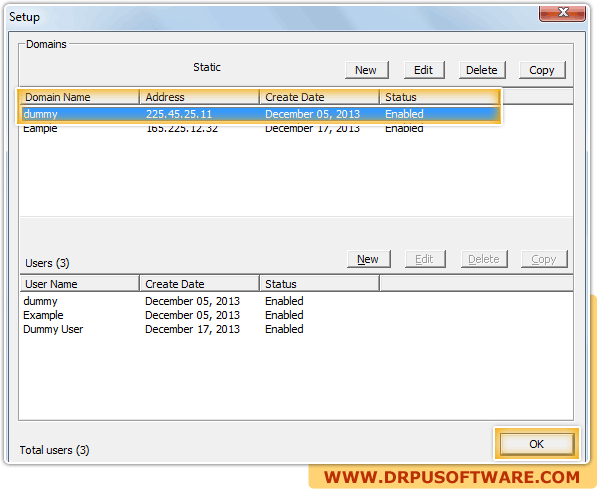Click Enabled status of user Example
Image resolution: width=597 pixels, height=489 pixels.
tap(284, 315)
